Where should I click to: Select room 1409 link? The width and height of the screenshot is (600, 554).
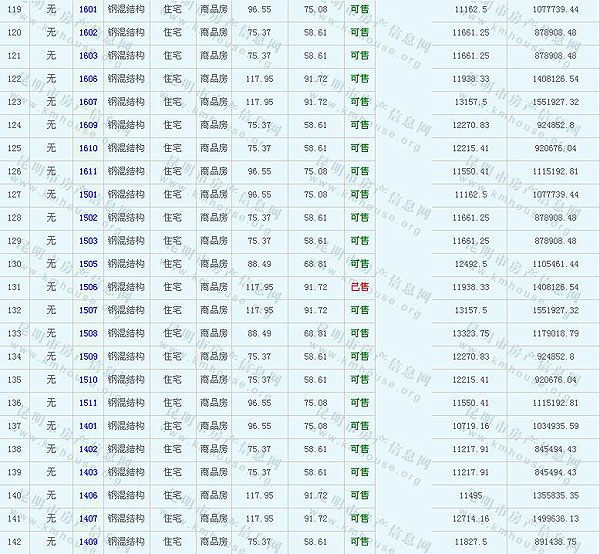(88, 542)
